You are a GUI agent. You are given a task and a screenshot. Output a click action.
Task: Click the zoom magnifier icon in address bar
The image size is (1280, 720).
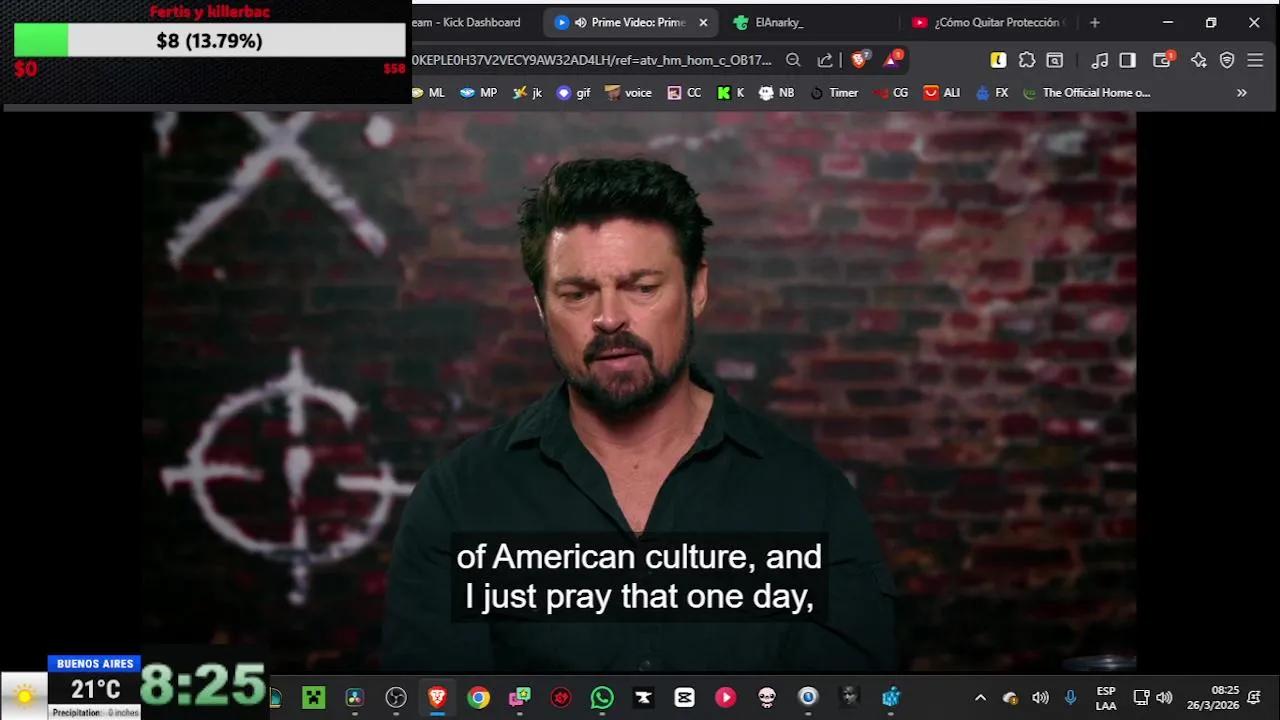pyautogui.click(x=793, y=60)
